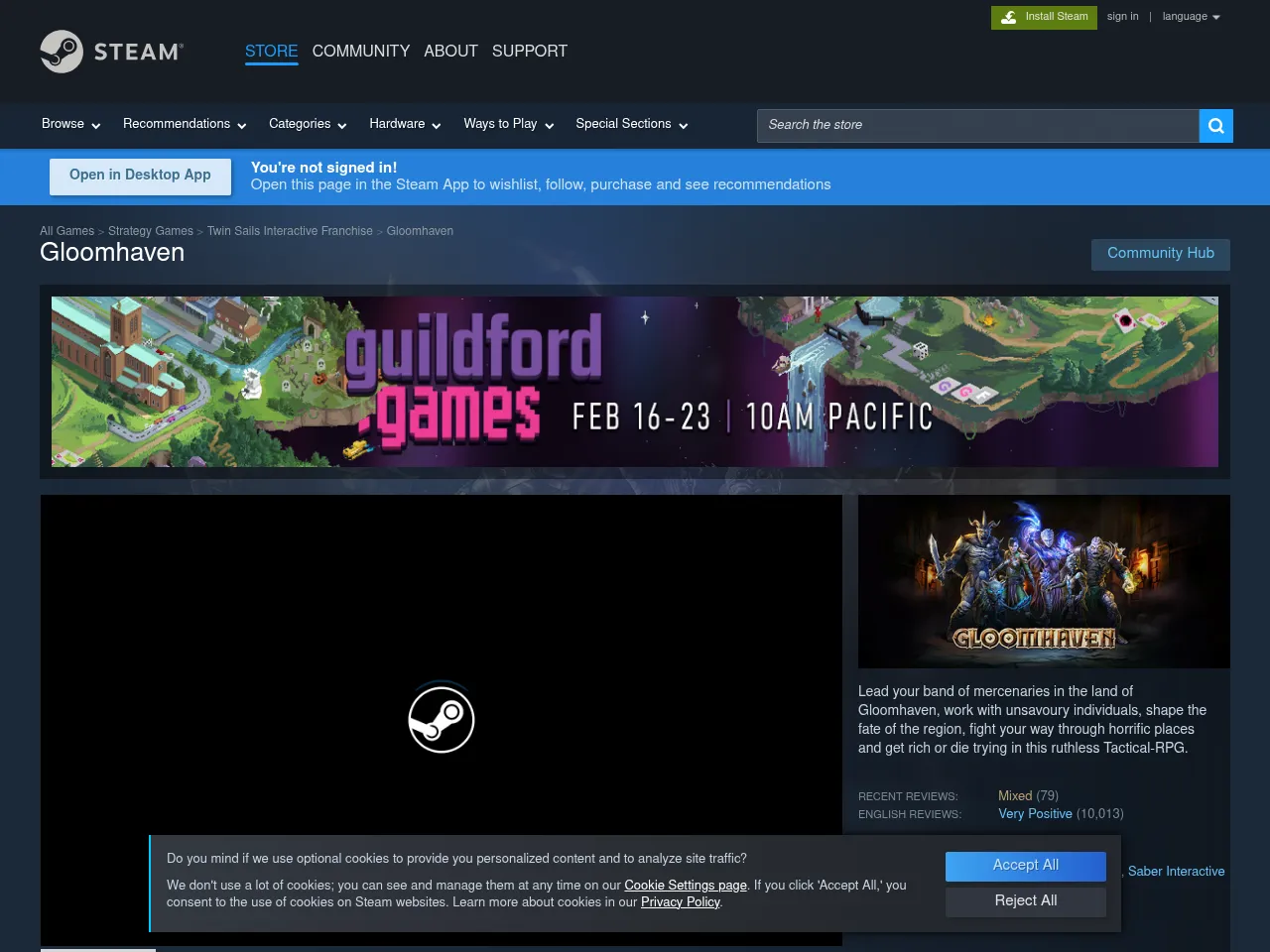Click the Steam loading icon in video player
This screenshot has width=1270, height=952.
point(442,720)
